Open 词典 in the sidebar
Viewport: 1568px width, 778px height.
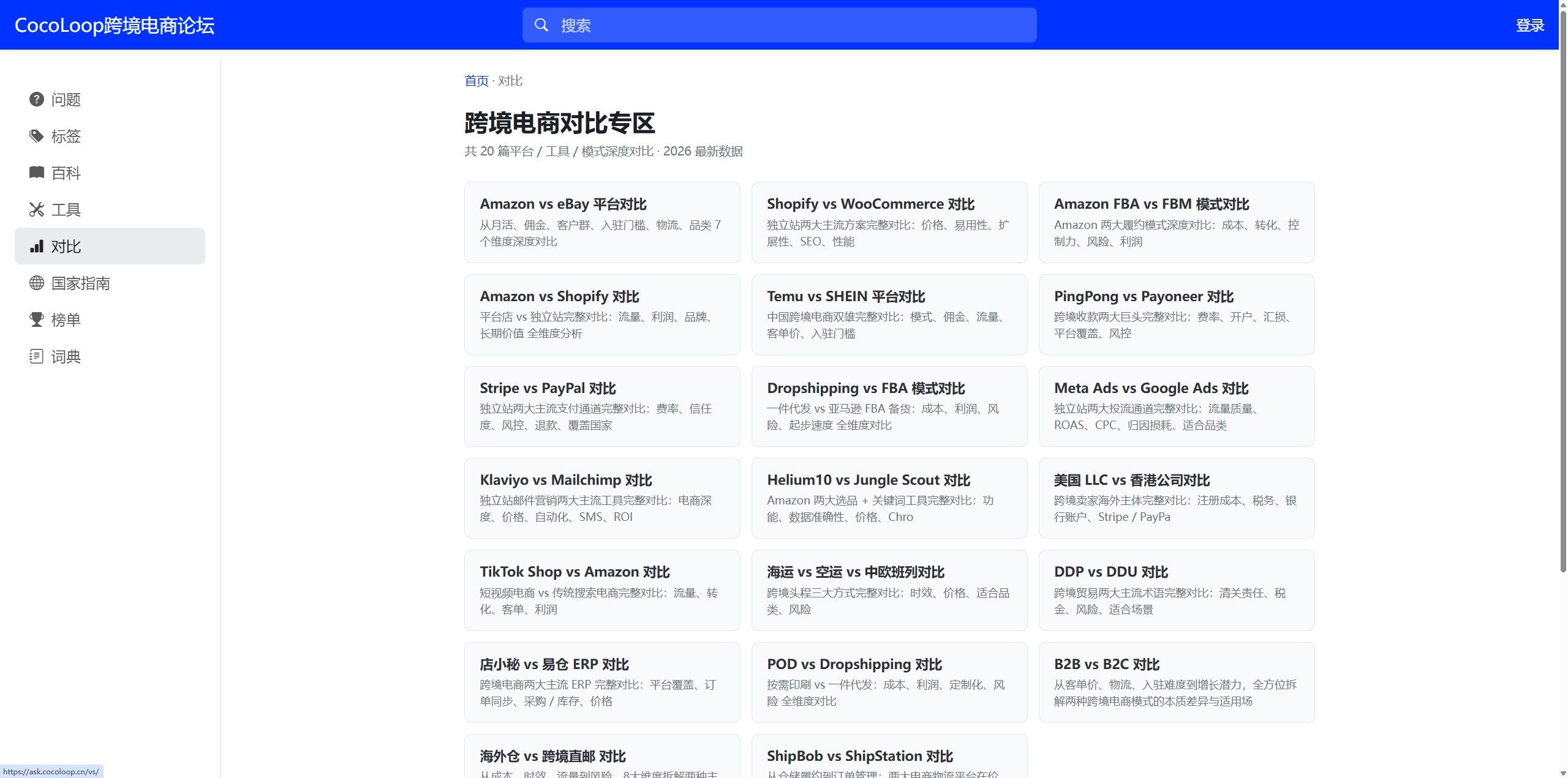pyautogui.click(x=110, y=356)
